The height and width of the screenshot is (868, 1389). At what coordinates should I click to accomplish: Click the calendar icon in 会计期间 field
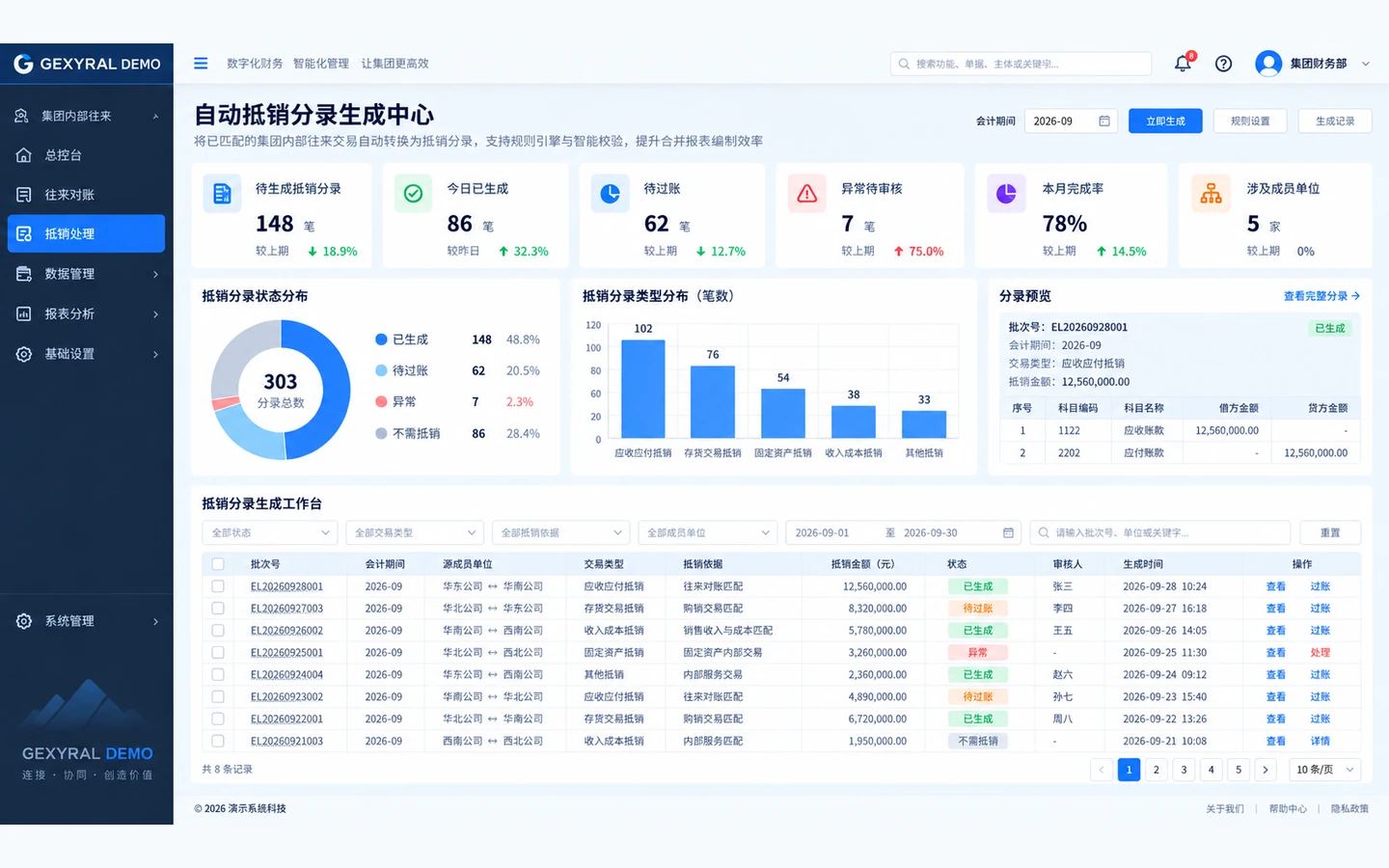(1104, 122)
